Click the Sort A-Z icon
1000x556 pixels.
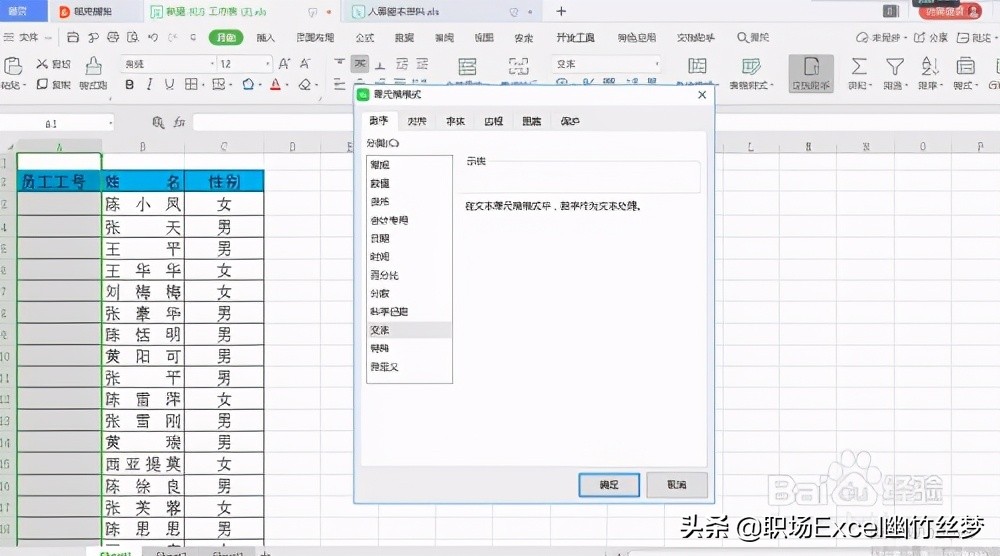tap(929, 66)
